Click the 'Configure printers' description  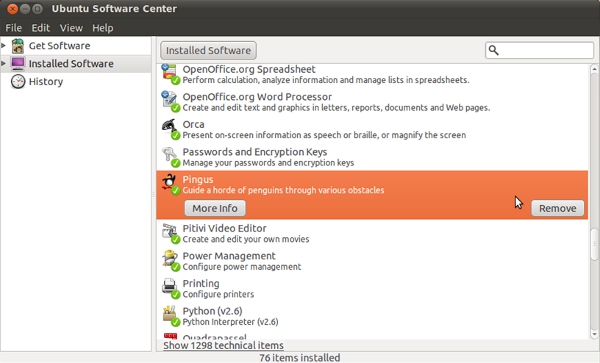(x=218, y=294)
